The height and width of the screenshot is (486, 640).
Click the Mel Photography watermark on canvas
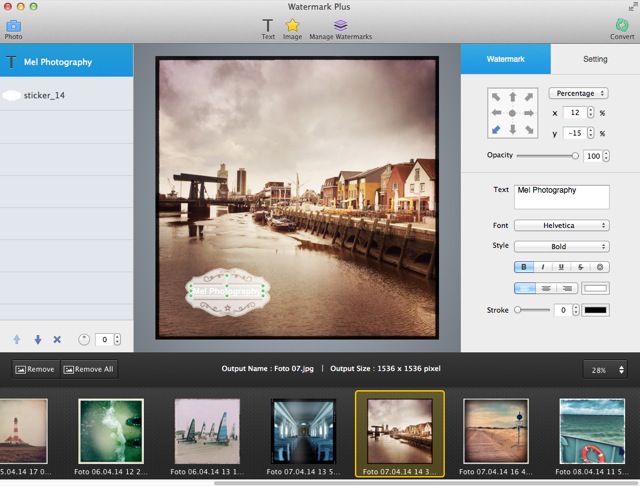[227, 291]
